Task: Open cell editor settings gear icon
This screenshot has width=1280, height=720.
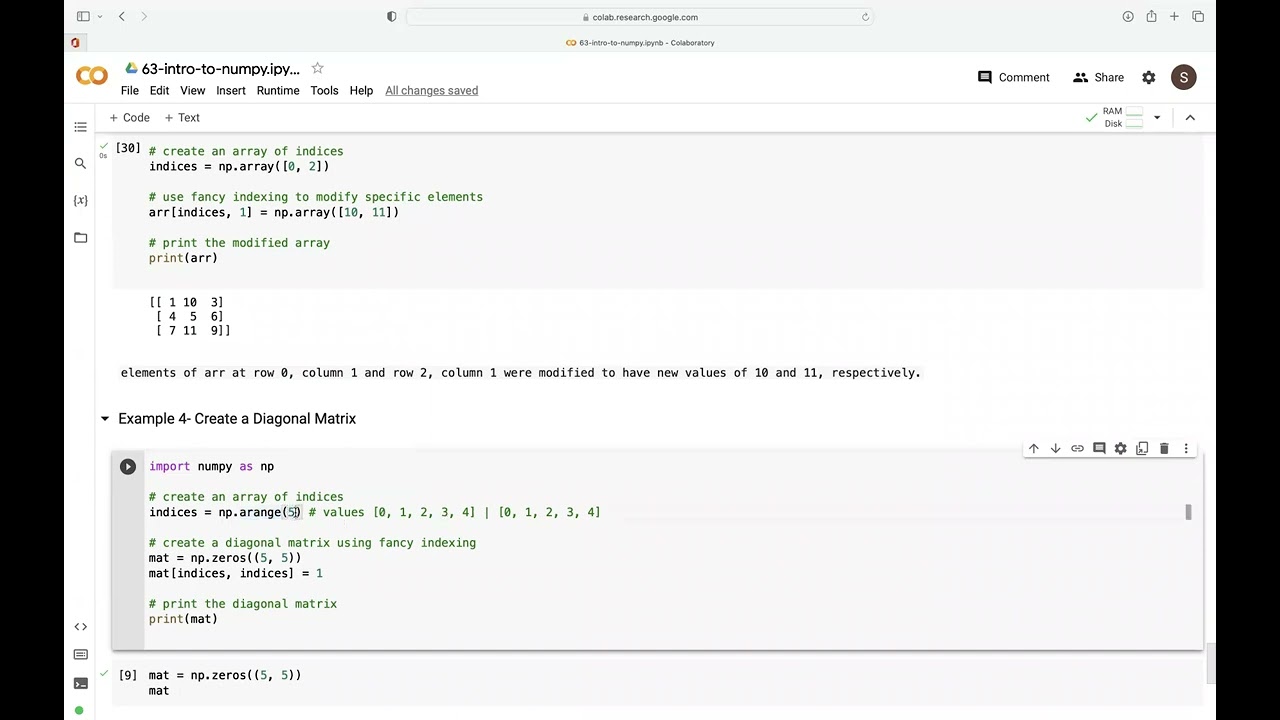Action: coord(1121,449)
